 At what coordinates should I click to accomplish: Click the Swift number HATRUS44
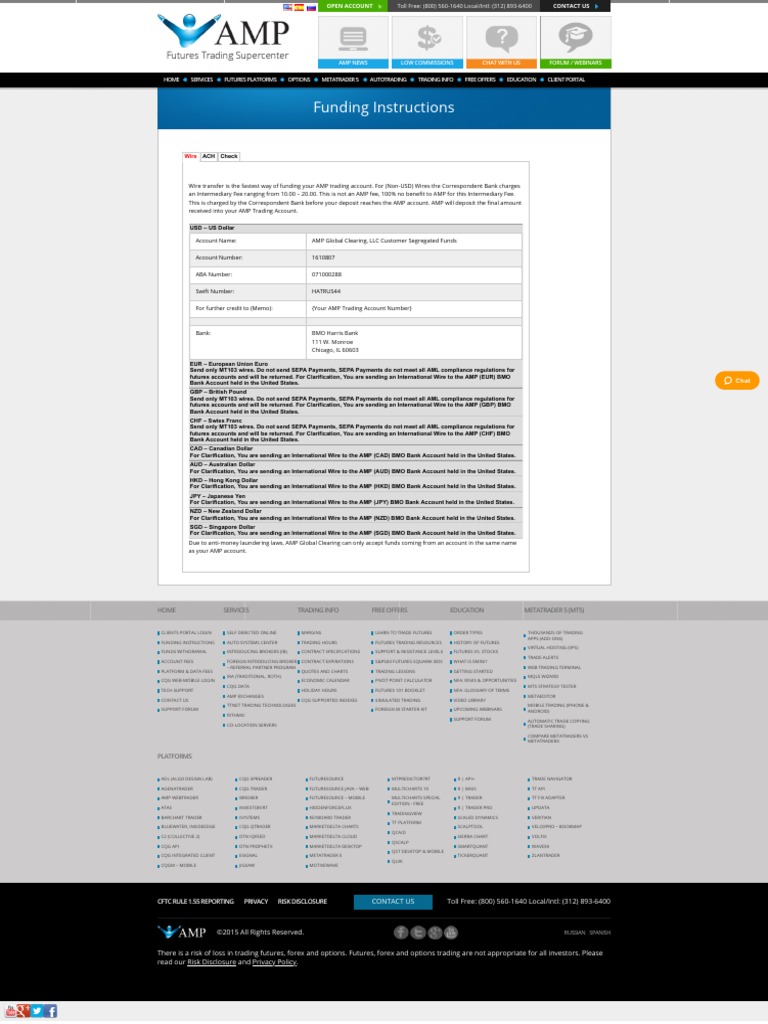tap(326, 291)
